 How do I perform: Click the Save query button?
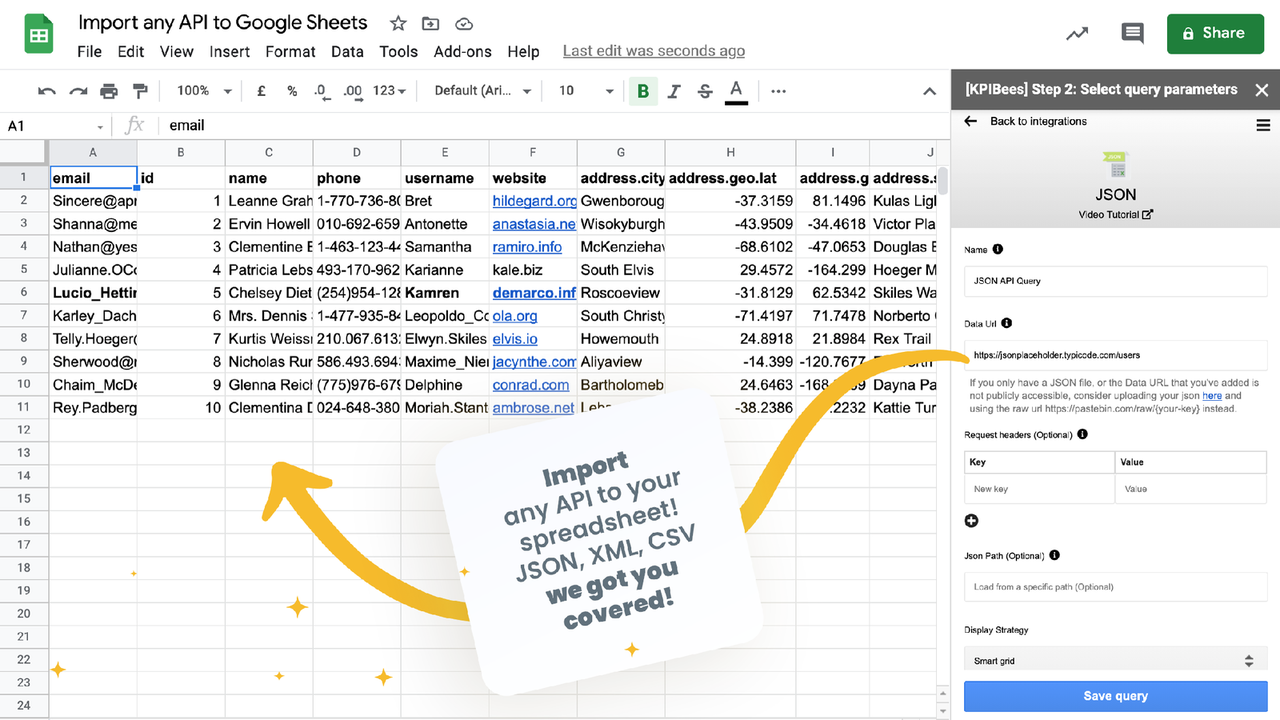1115,696
